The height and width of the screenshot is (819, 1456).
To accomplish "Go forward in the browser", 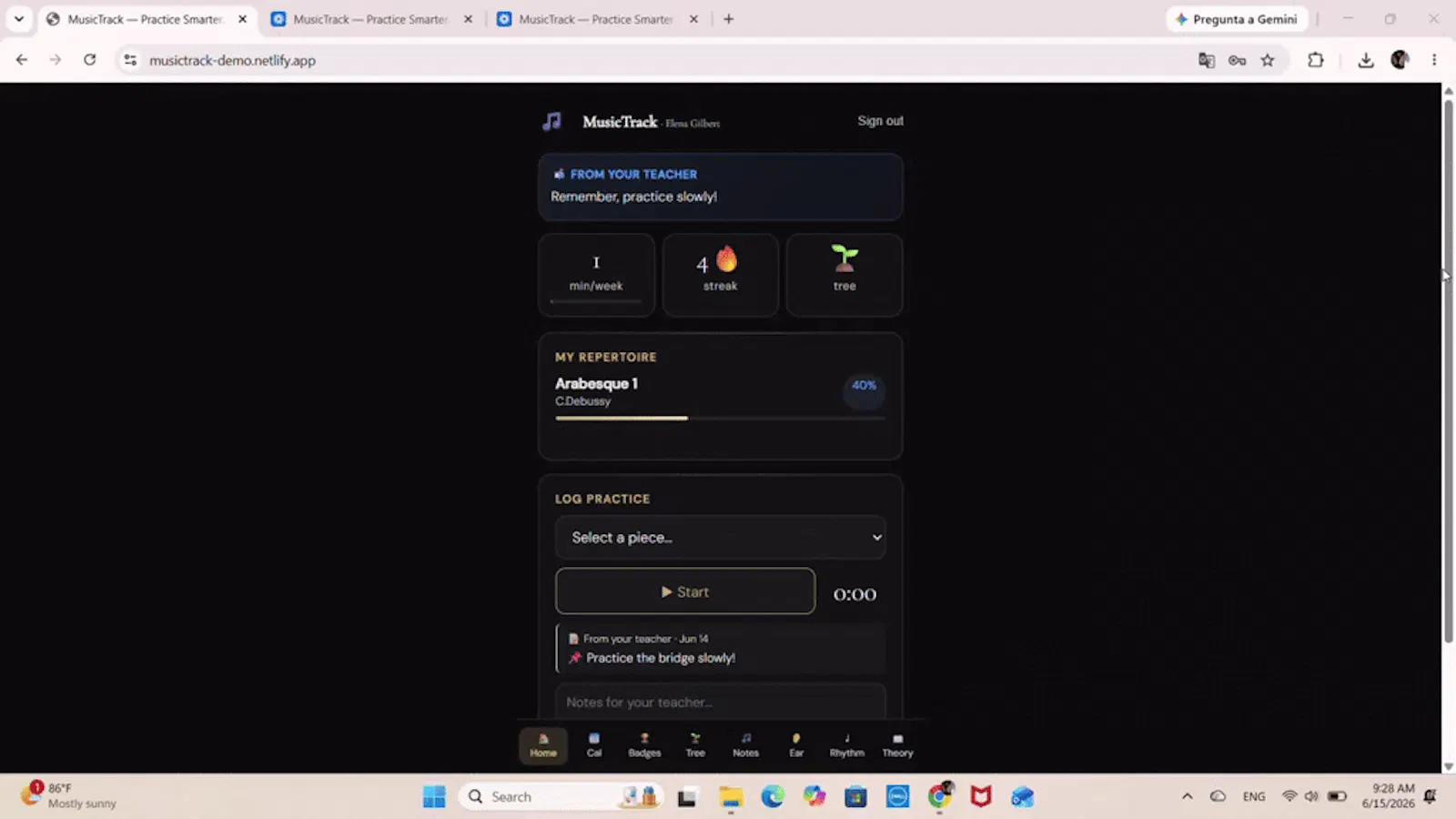I will [56, 60].
